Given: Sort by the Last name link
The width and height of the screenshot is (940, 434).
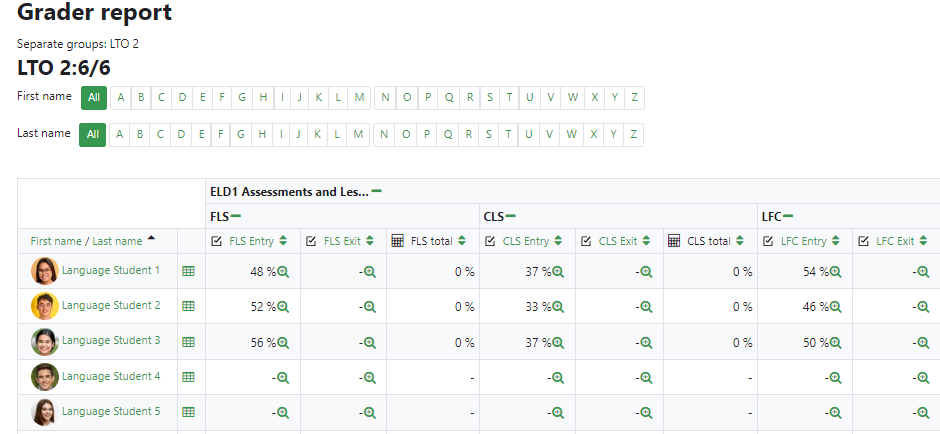Looking at the screenshot, I should [117, 241].
